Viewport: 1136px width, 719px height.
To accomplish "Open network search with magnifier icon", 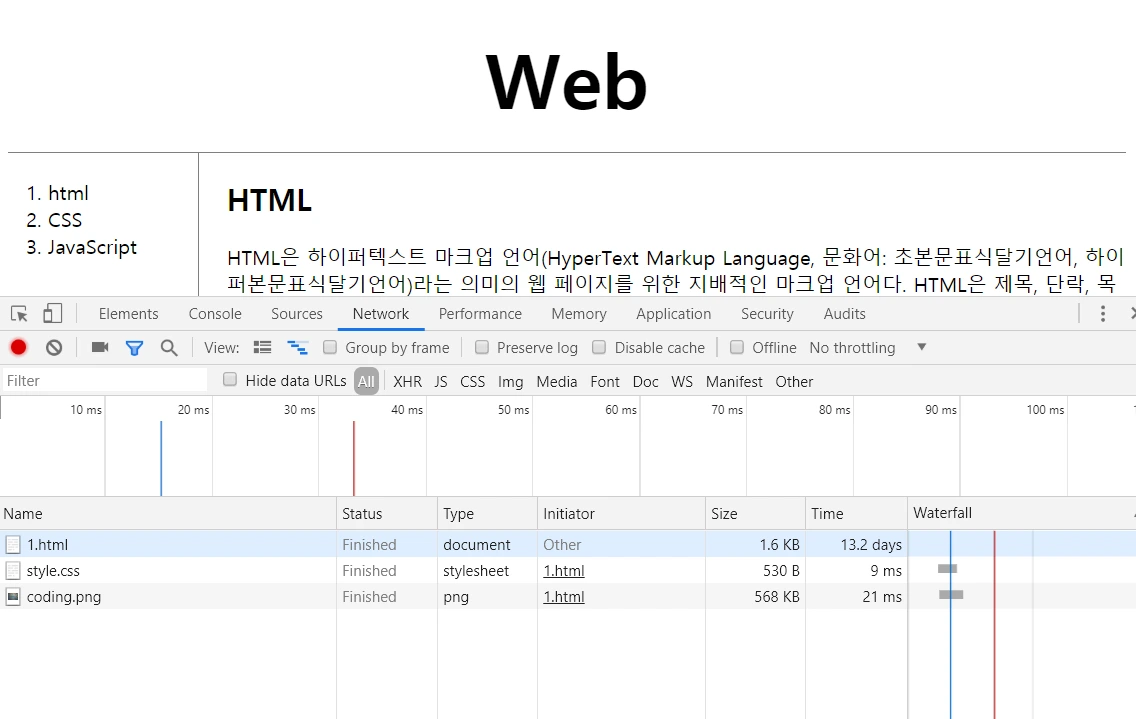I will 169,348.
